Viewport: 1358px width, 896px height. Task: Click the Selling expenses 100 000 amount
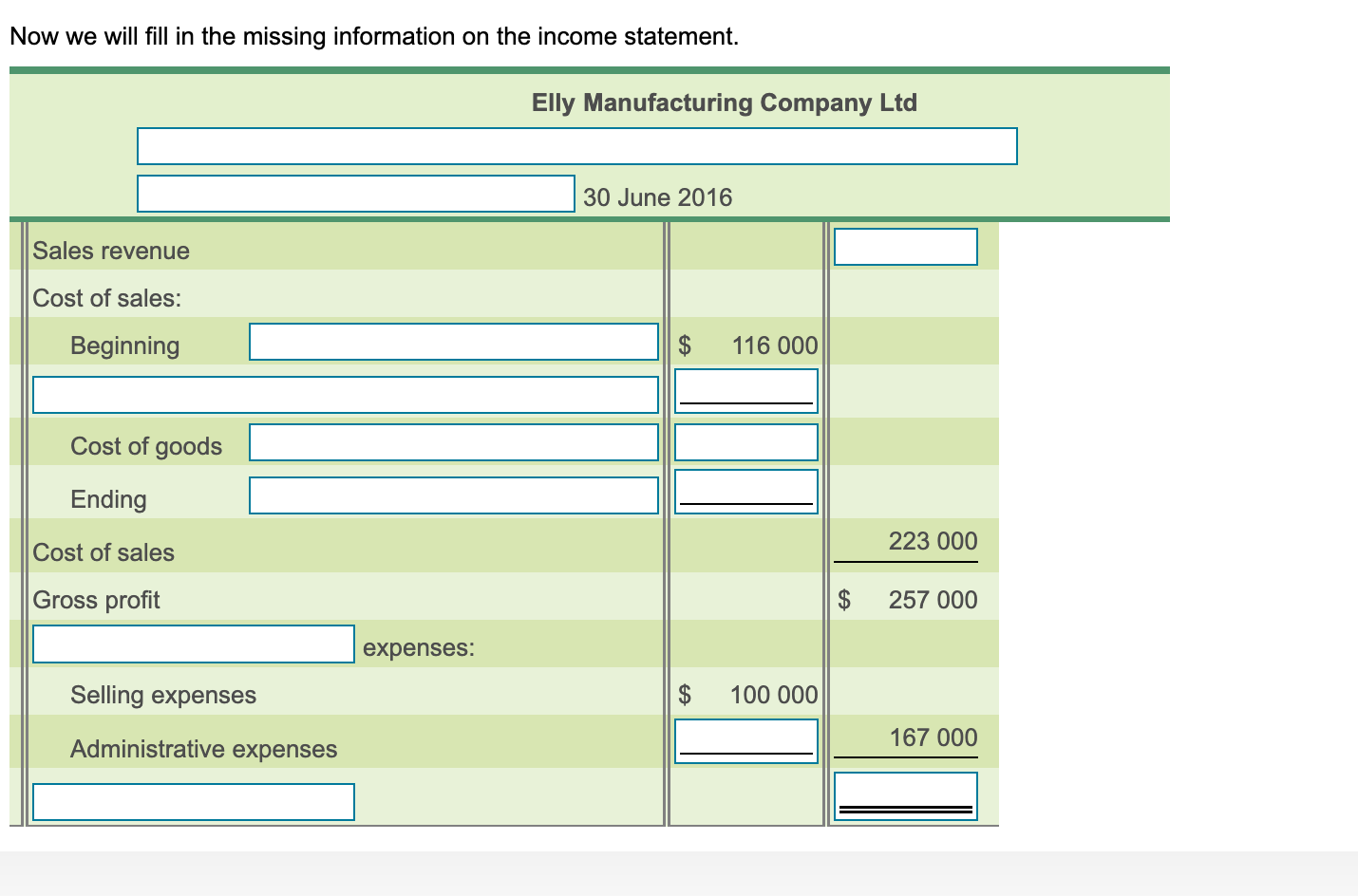pyautogui.click(x=773, y=694)
